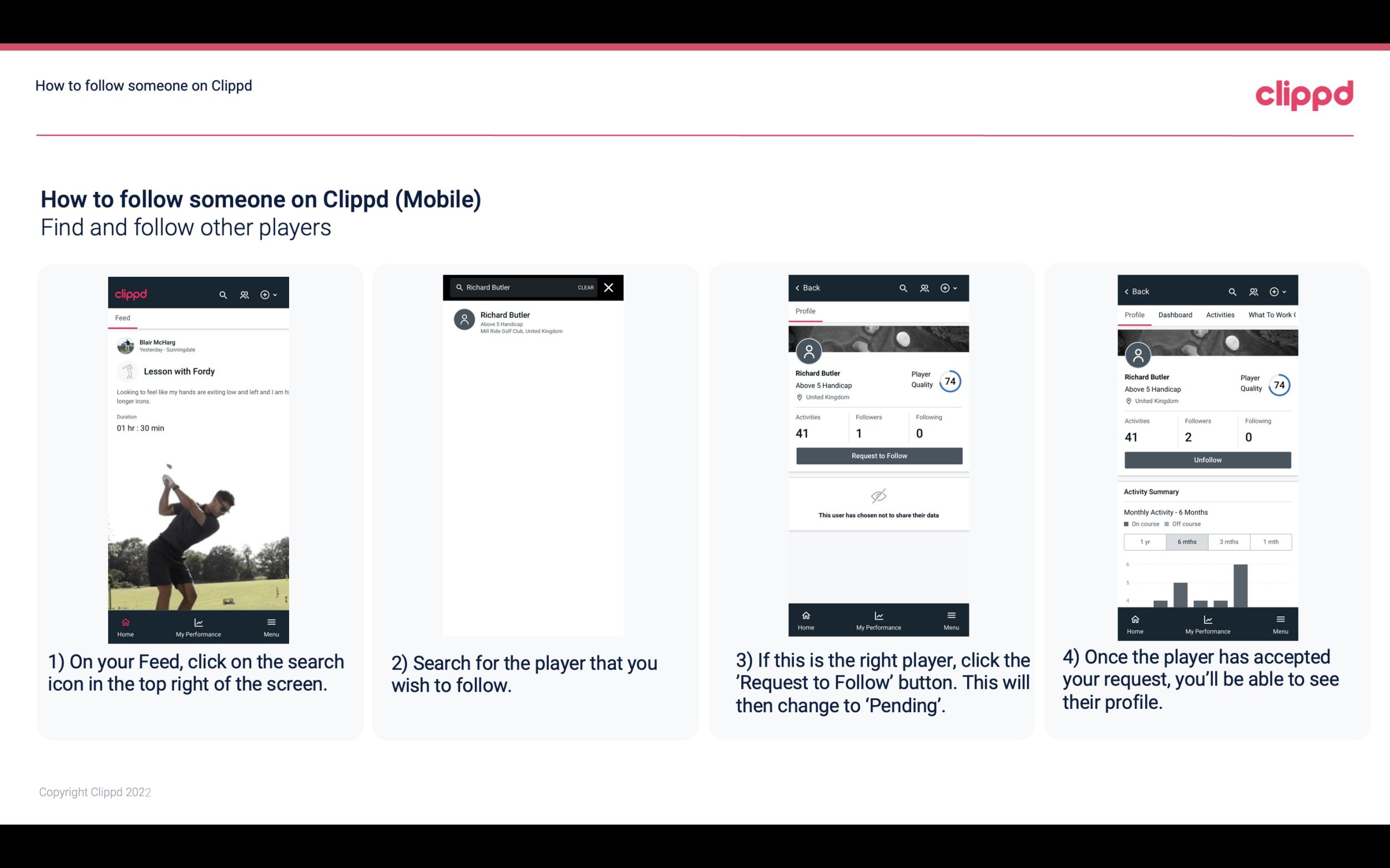1390x868 pixels.
Task: Click the 'Request to Follow' button
Action: pos(878,455)
